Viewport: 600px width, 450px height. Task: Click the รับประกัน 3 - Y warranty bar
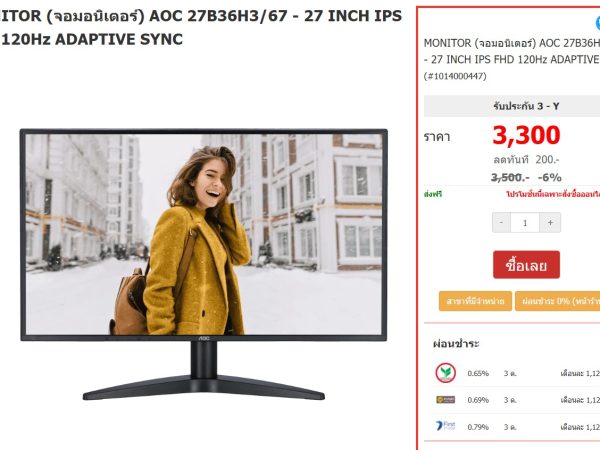click(512, 106)
